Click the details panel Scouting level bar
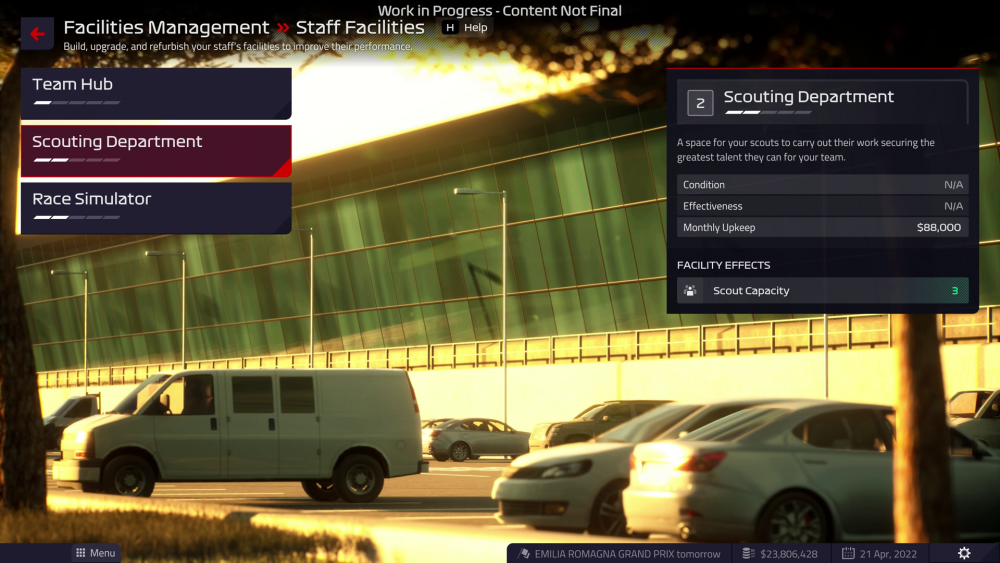 768,112
